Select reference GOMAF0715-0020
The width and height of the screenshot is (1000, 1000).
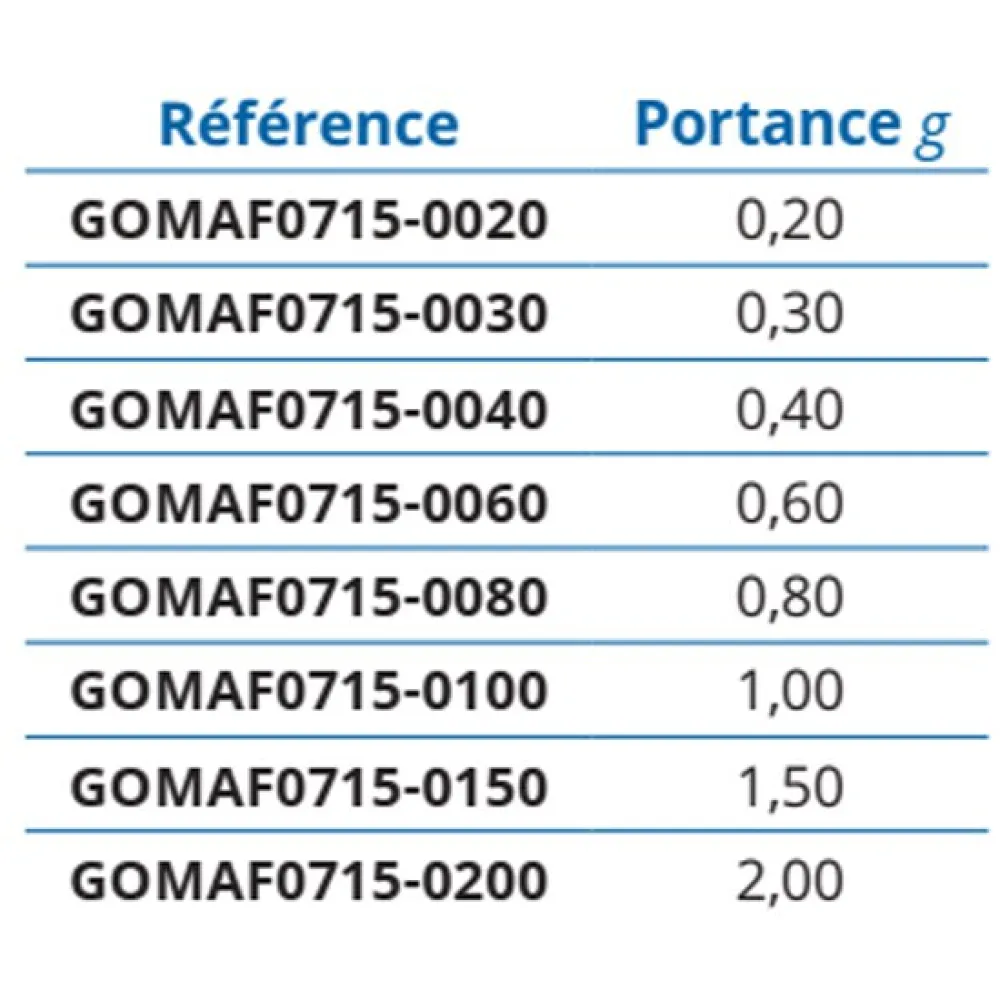point(310,221)
